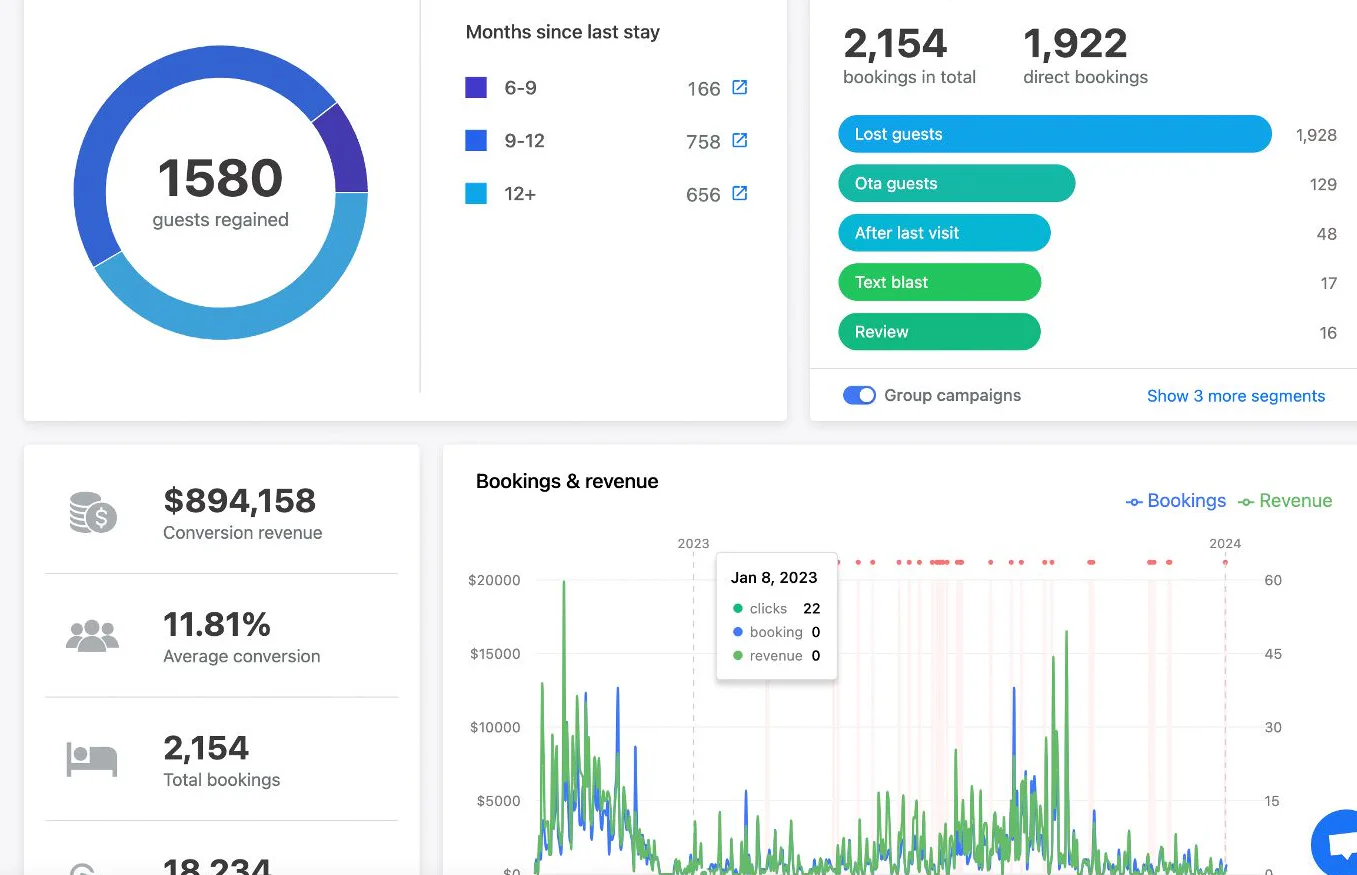Select the Lost guests campaign bar
Screen dimensions: 1357x875
(x=1055, y=134)
